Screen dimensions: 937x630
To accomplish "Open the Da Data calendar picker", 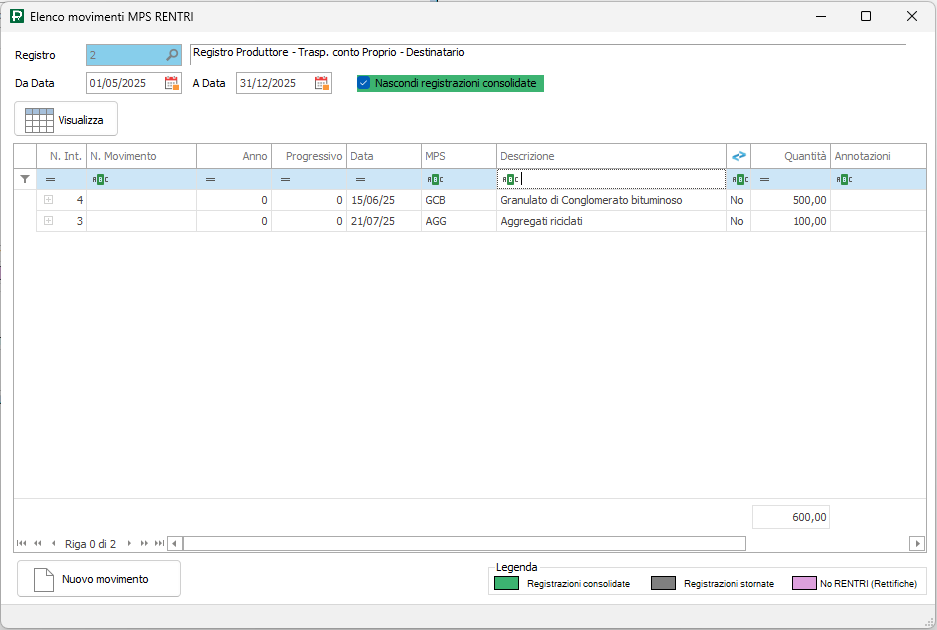I will [171, 83].
